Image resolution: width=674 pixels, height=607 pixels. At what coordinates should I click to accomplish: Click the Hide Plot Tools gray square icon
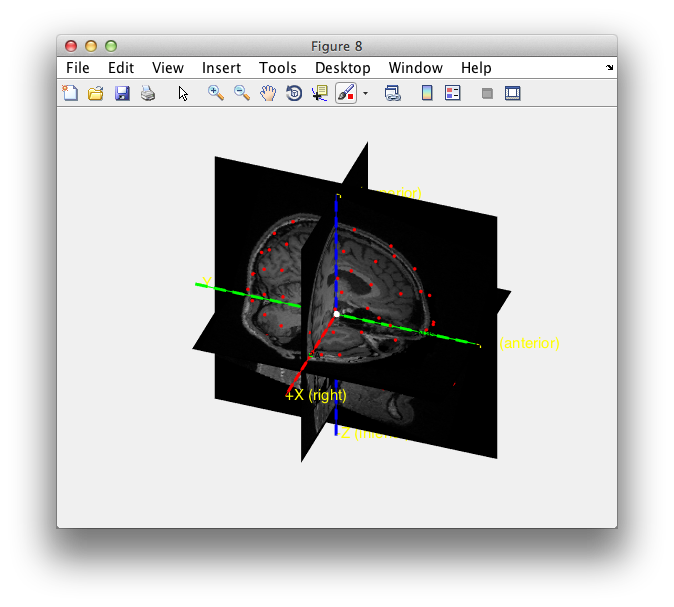487,93
